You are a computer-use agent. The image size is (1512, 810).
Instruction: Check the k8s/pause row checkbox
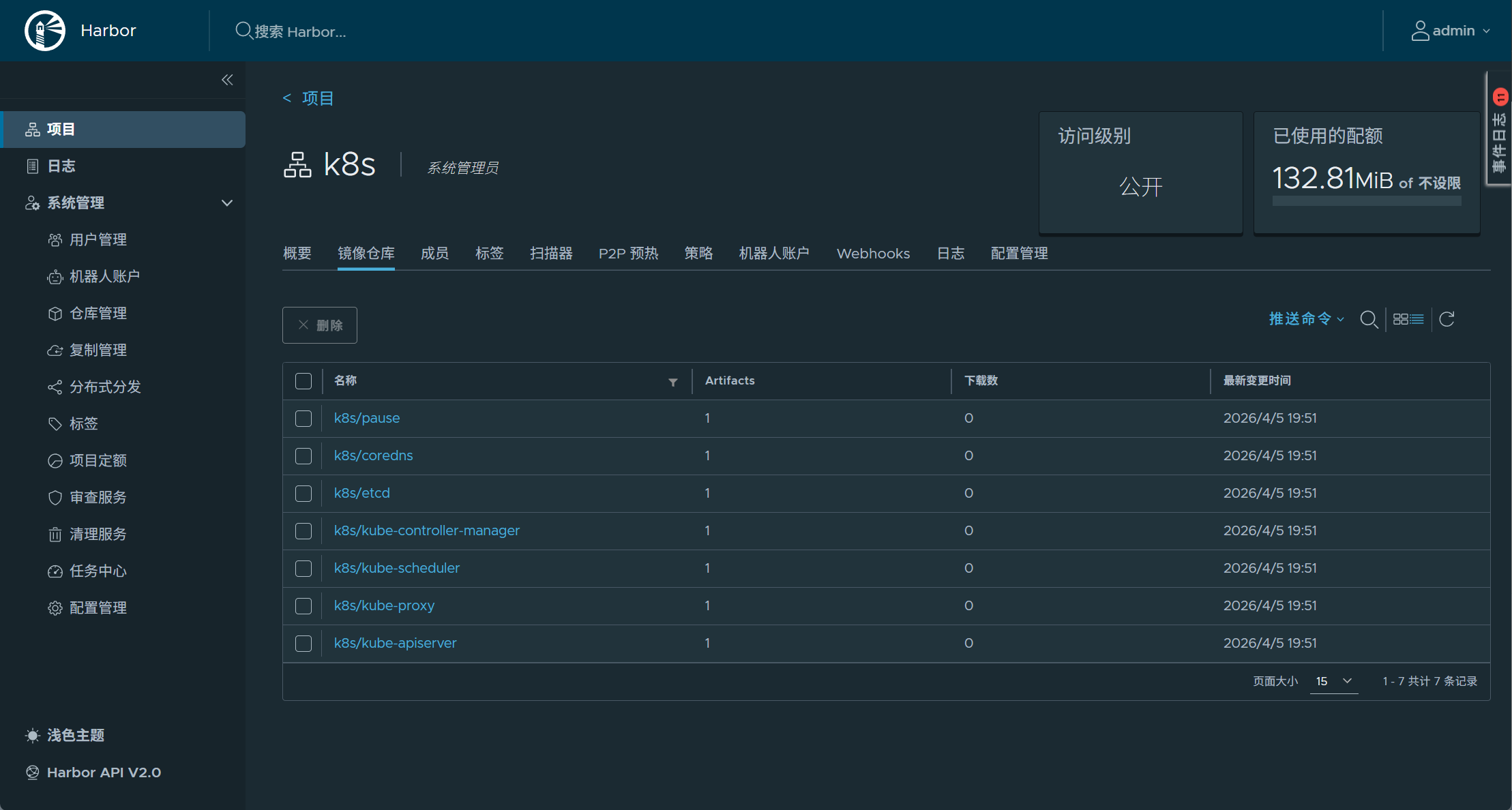(x=303, y=419)
